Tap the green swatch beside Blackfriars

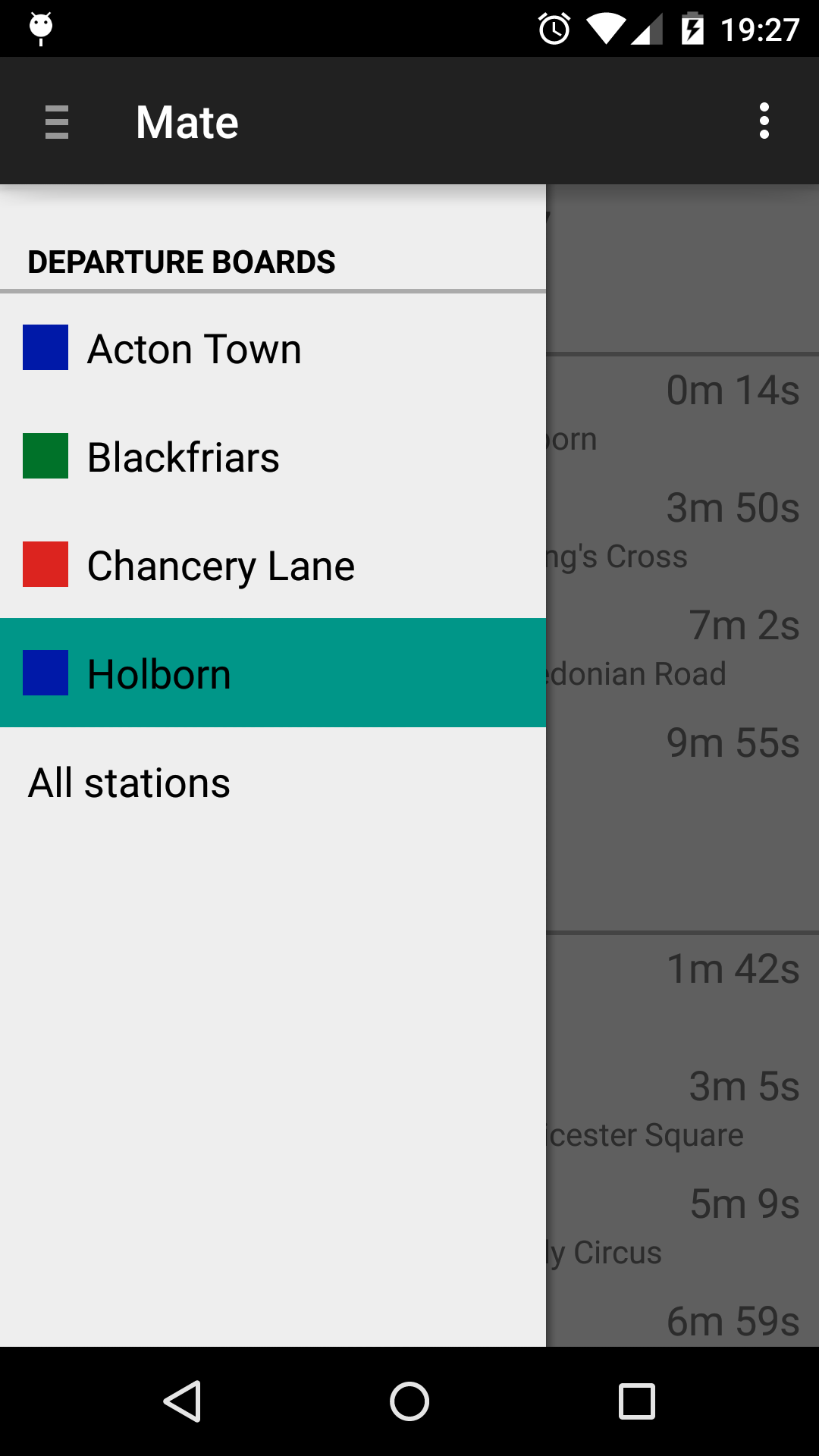(45, 456)
